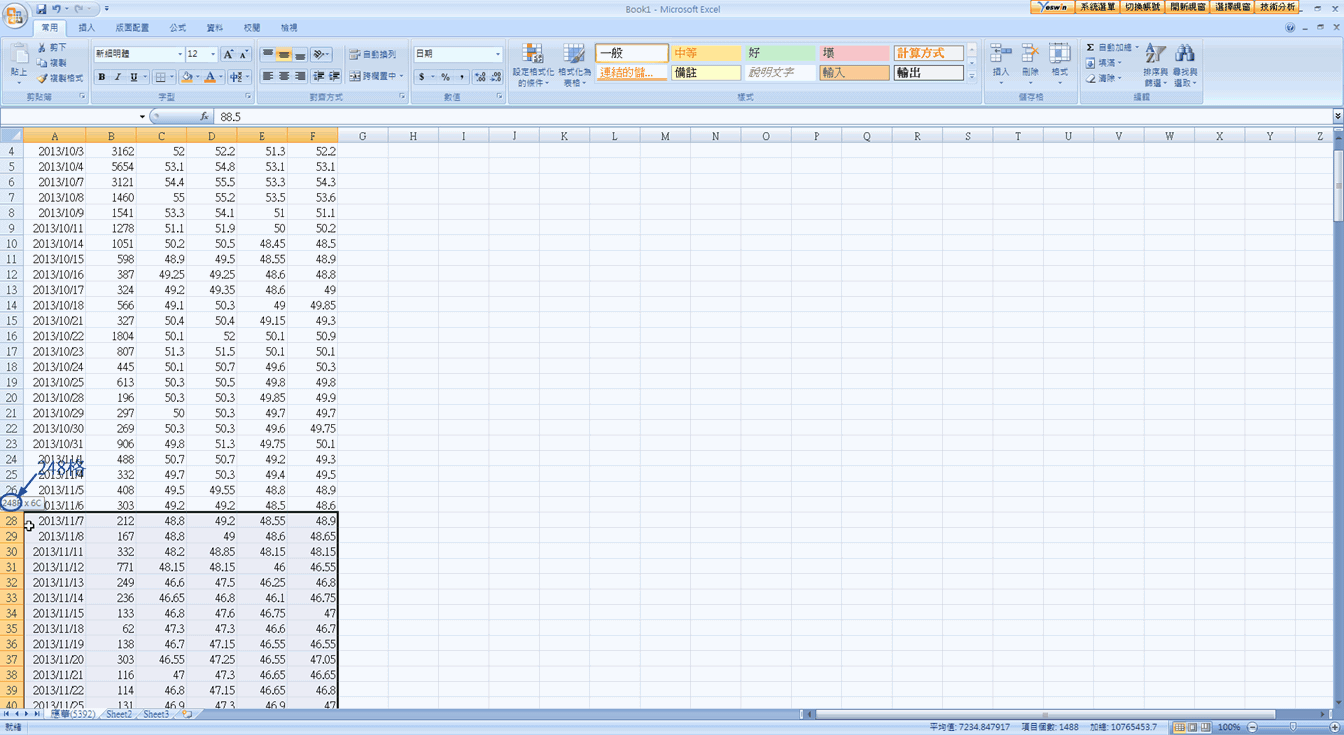Decrease font size with small A button
Viewport: 1344px width, 735px height.
coord(243,54)
